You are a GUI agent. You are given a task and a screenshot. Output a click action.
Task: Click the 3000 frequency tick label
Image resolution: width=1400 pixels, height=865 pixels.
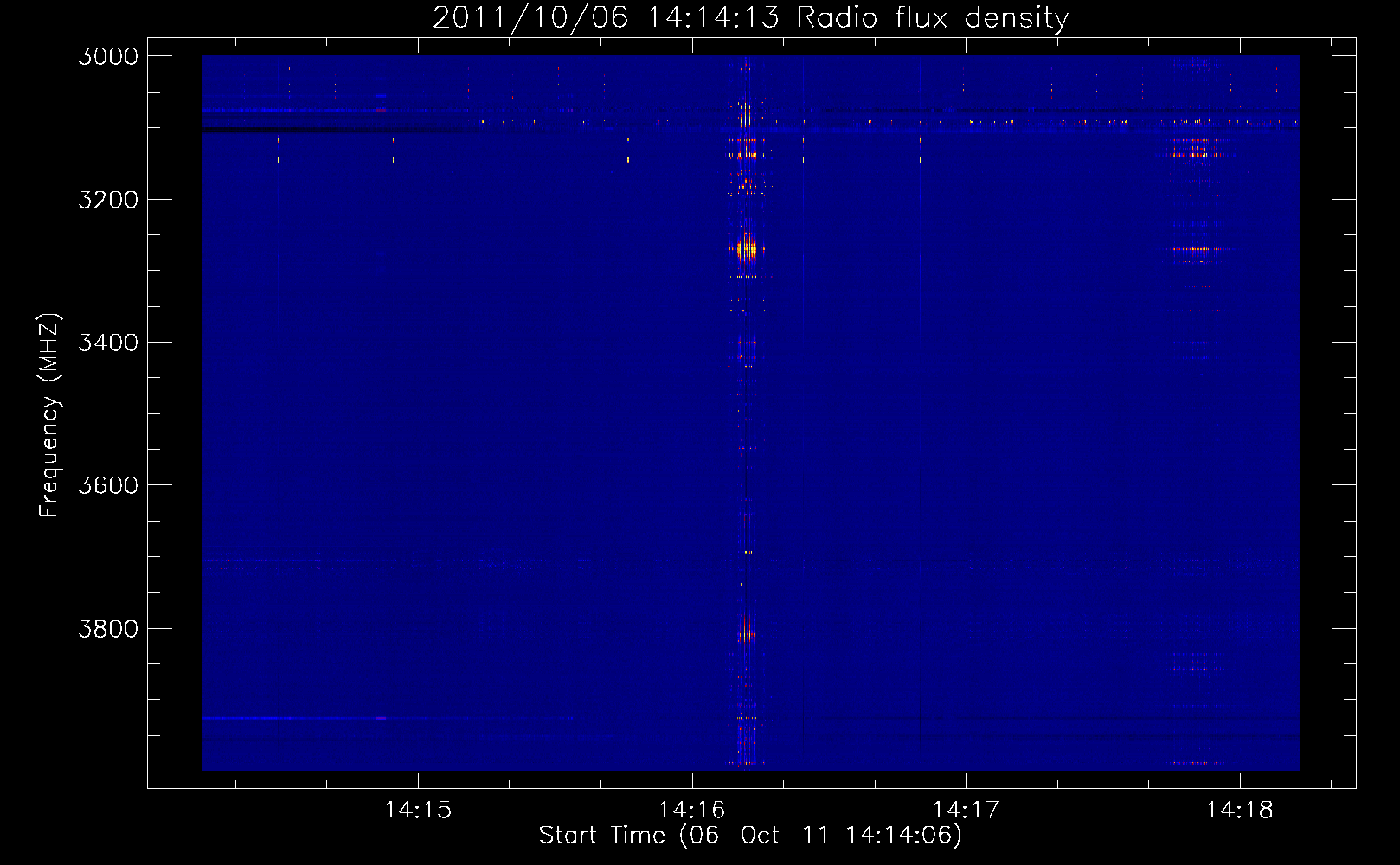[x=108, y=56]
